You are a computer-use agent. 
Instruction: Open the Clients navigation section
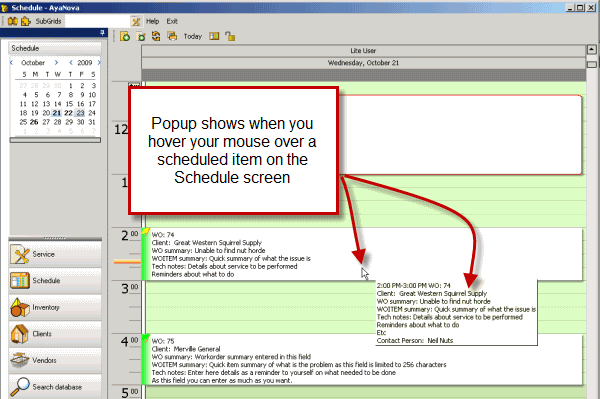(55, 334)
